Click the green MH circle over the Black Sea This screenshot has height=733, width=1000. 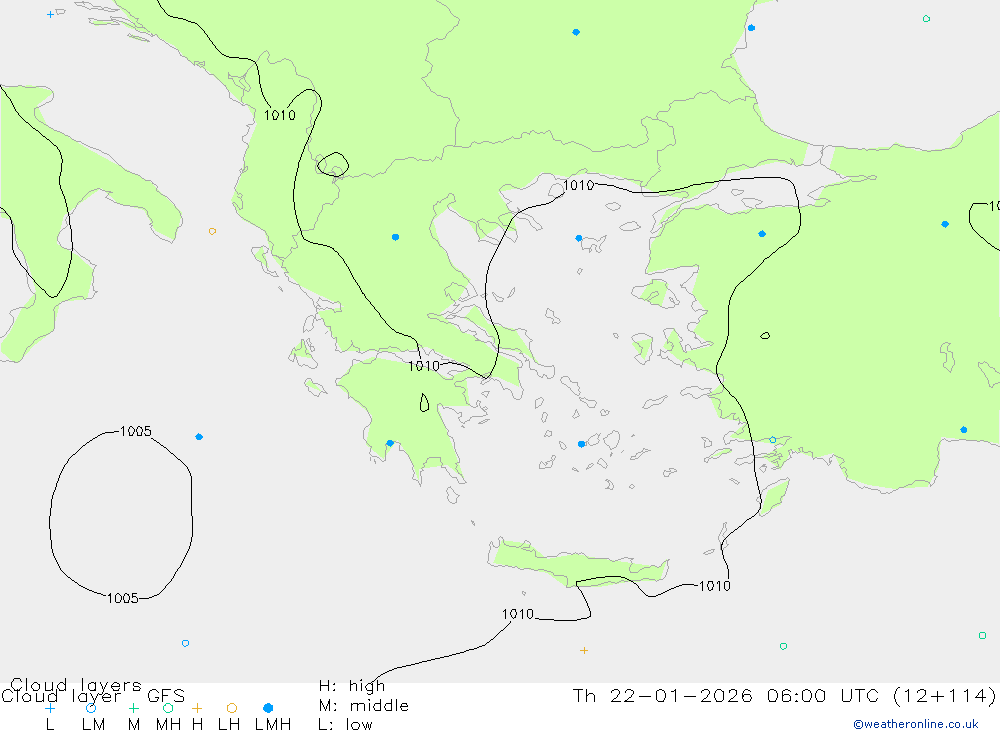(x=926, y=19)
